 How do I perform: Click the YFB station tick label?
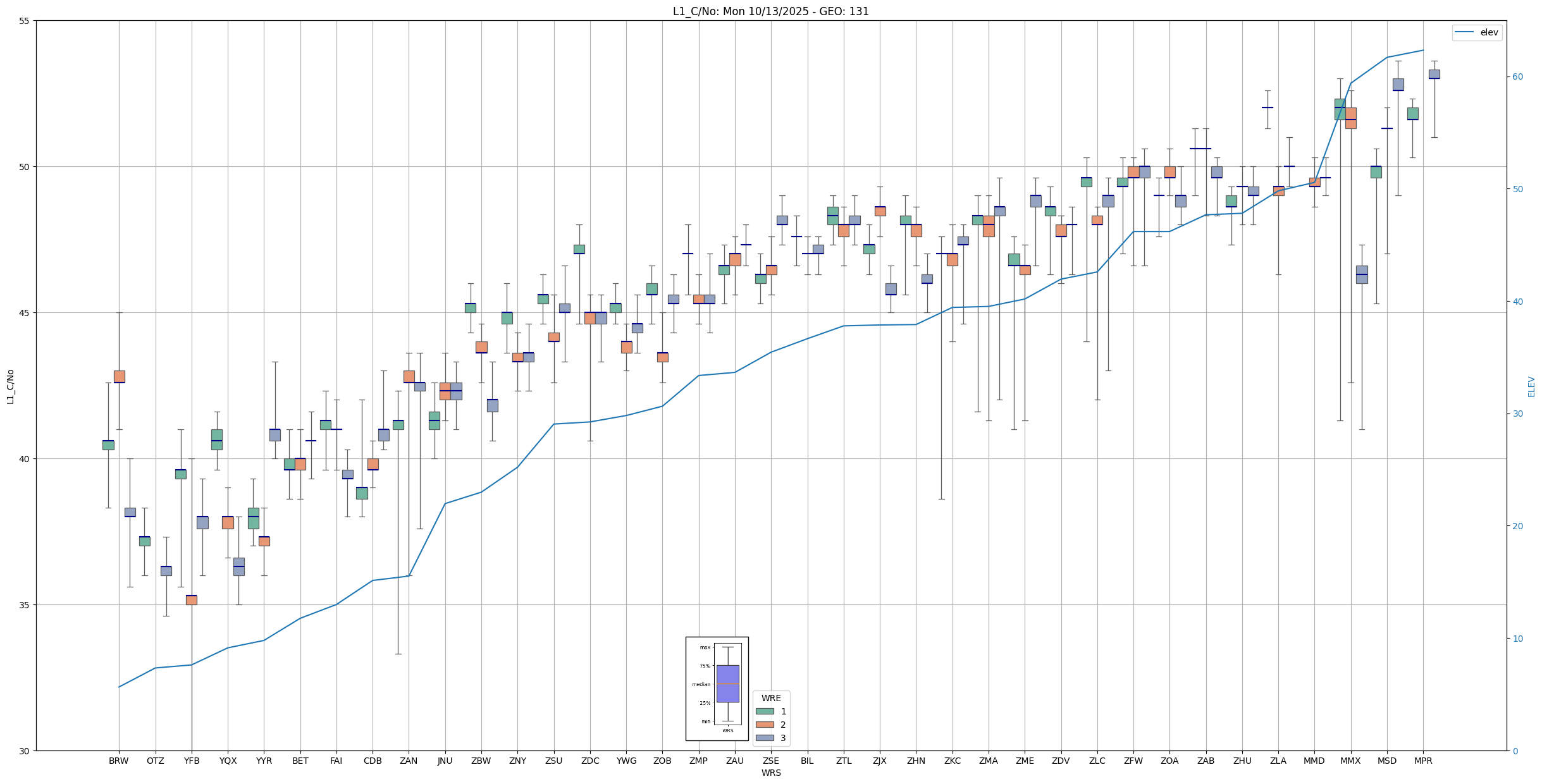click(x=192, y=761)
